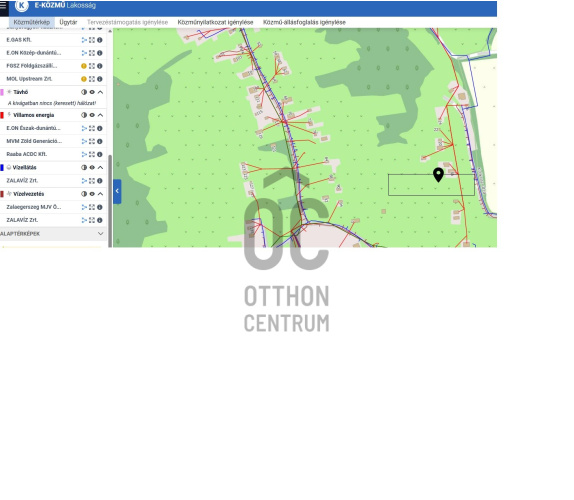This screenshot has width=574, height=500.
Task: Open info for E.ON Közép-dunántú...
Action: 100,53
